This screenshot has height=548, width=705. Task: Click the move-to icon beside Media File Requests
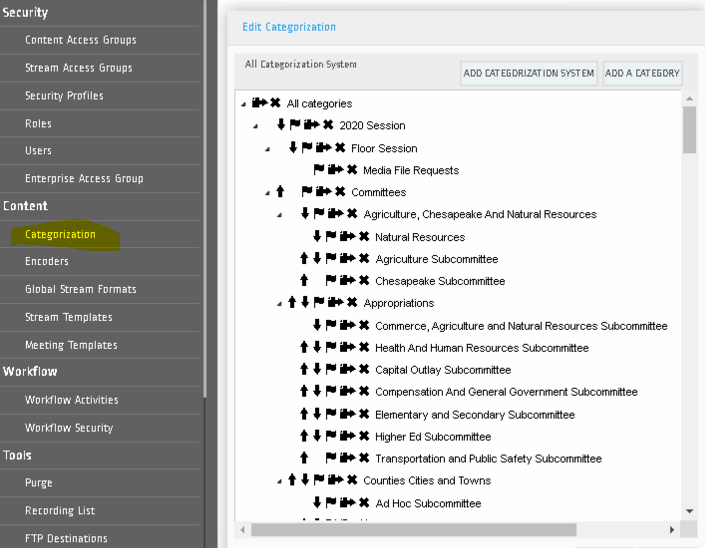click(336, 169)
